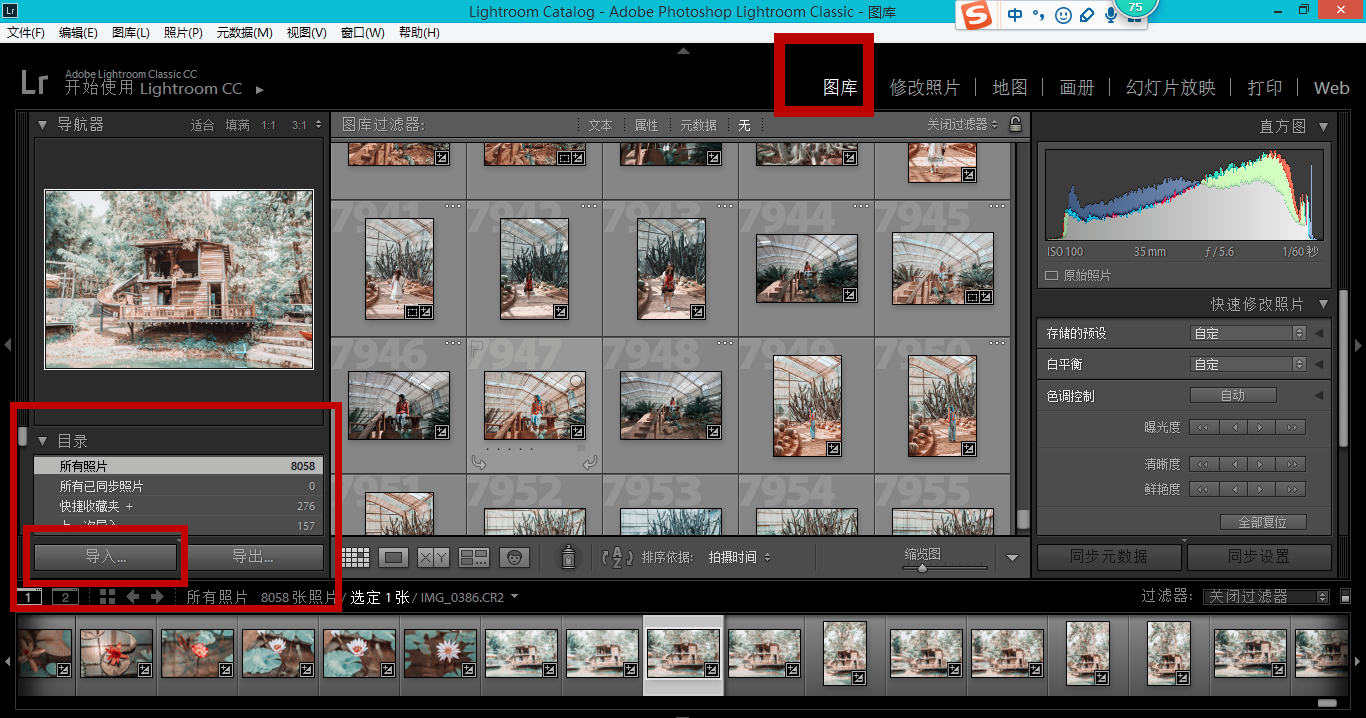Open Compare view (XY icon)

tap(433, 557)
